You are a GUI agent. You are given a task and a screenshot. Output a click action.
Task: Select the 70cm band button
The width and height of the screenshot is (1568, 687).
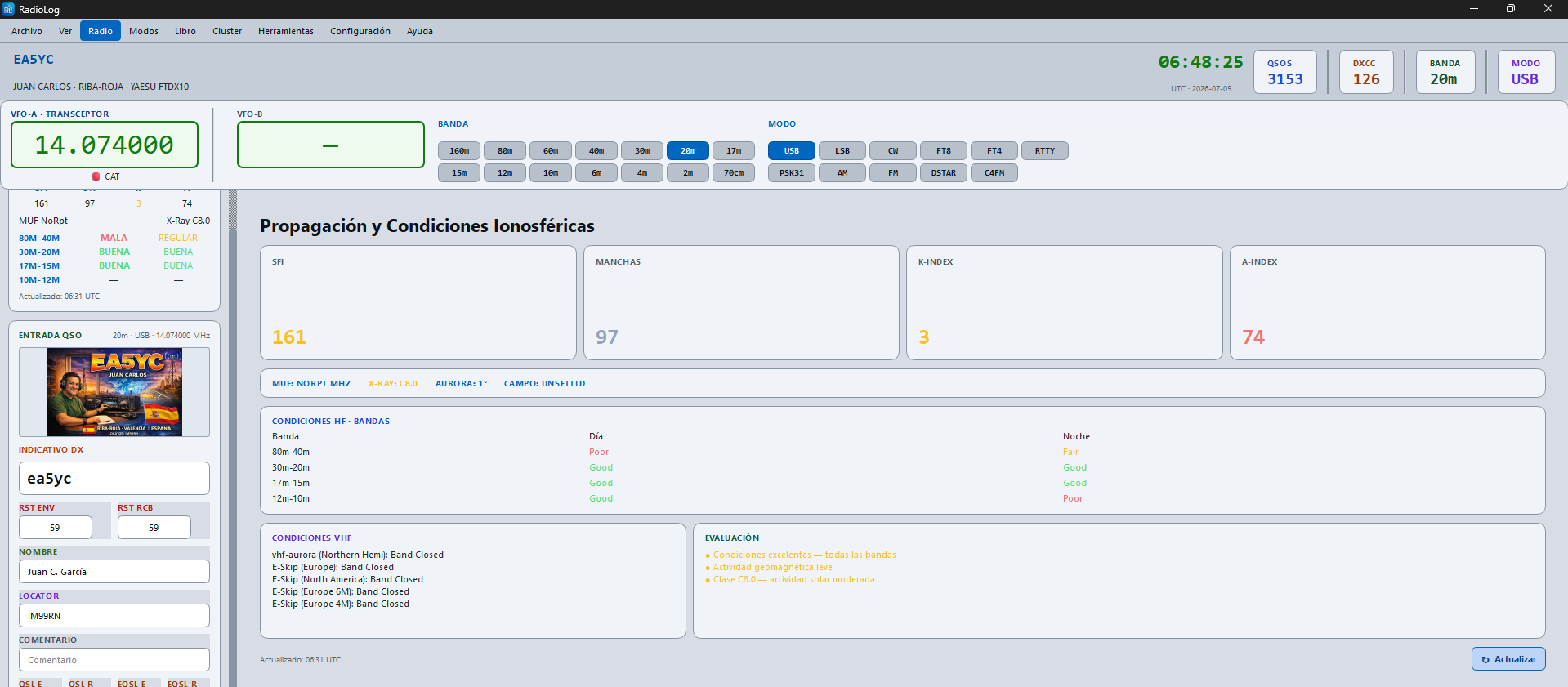(x=734, y=173)
